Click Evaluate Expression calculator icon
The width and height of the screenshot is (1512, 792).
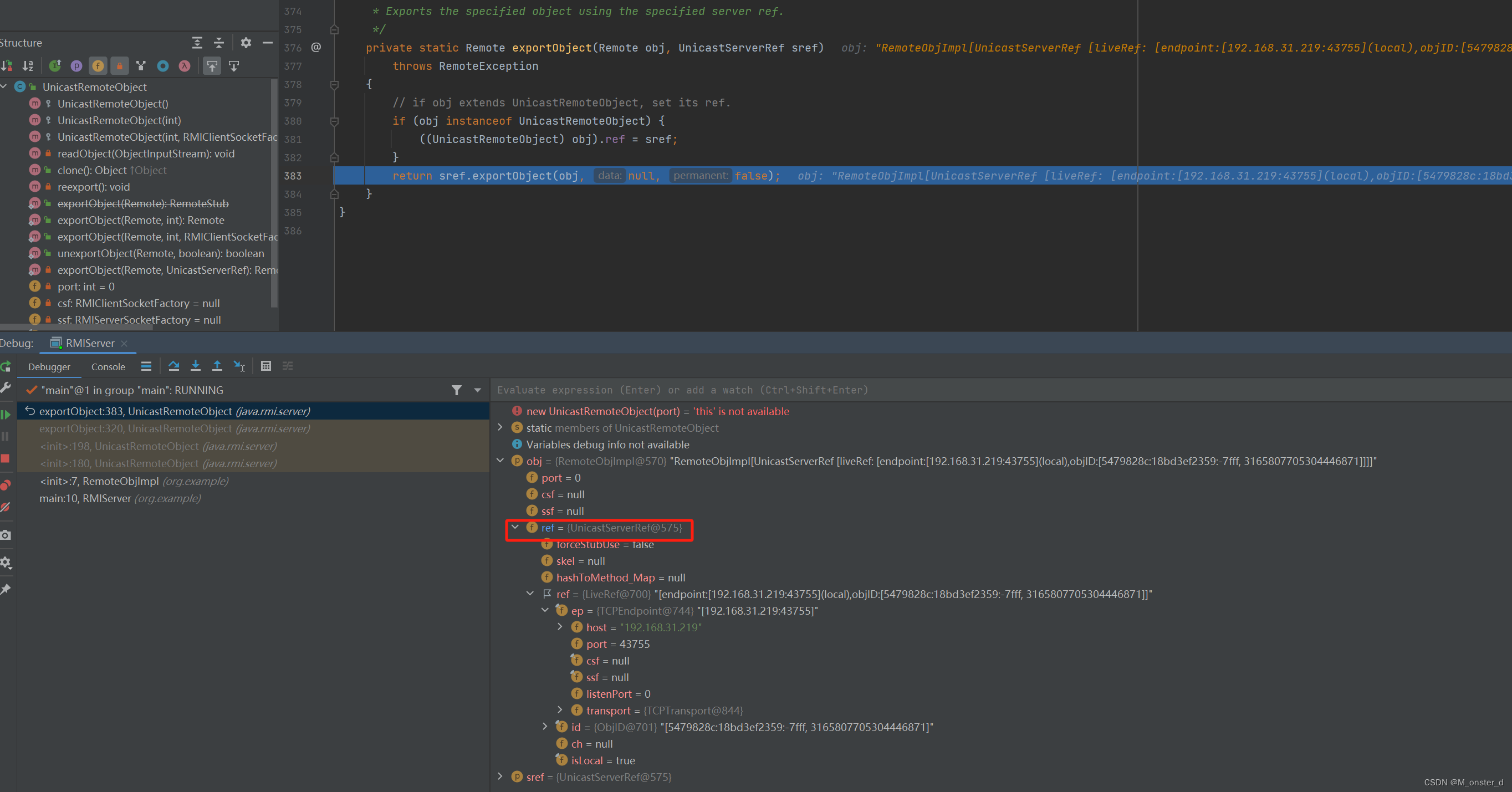coord(266,366)
